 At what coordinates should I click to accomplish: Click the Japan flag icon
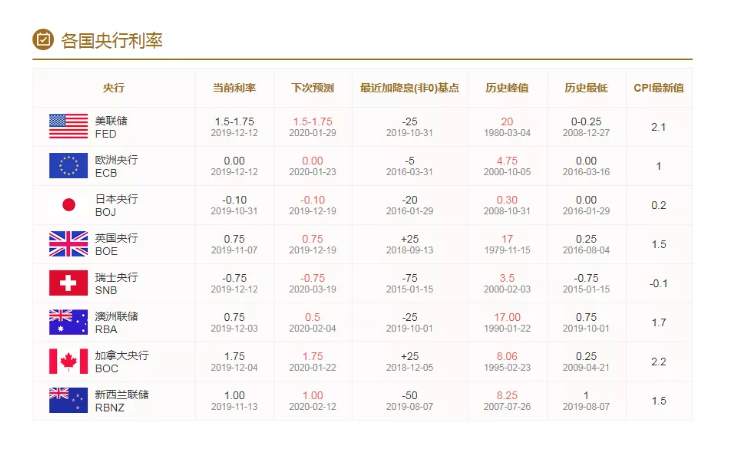(68, 204)
